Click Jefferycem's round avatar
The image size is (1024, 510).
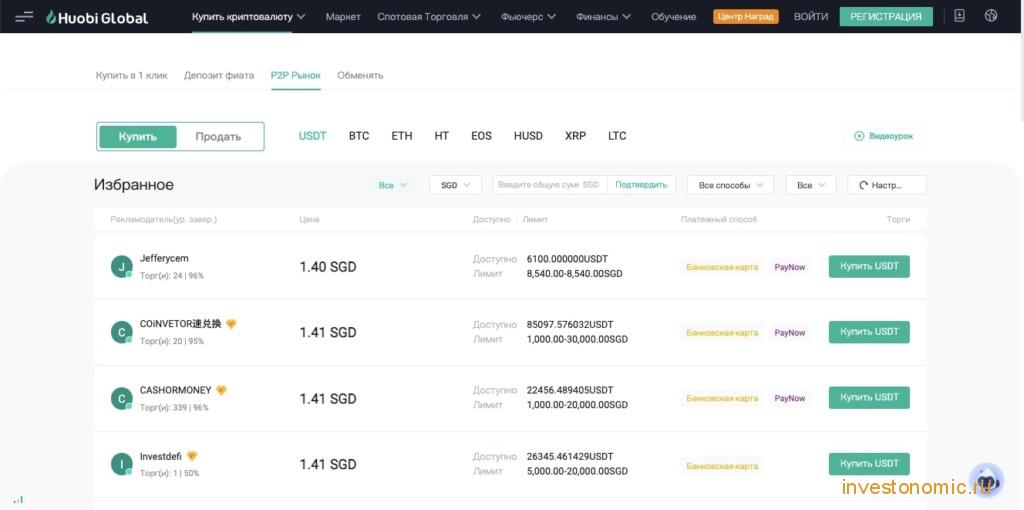click(121, 266)
